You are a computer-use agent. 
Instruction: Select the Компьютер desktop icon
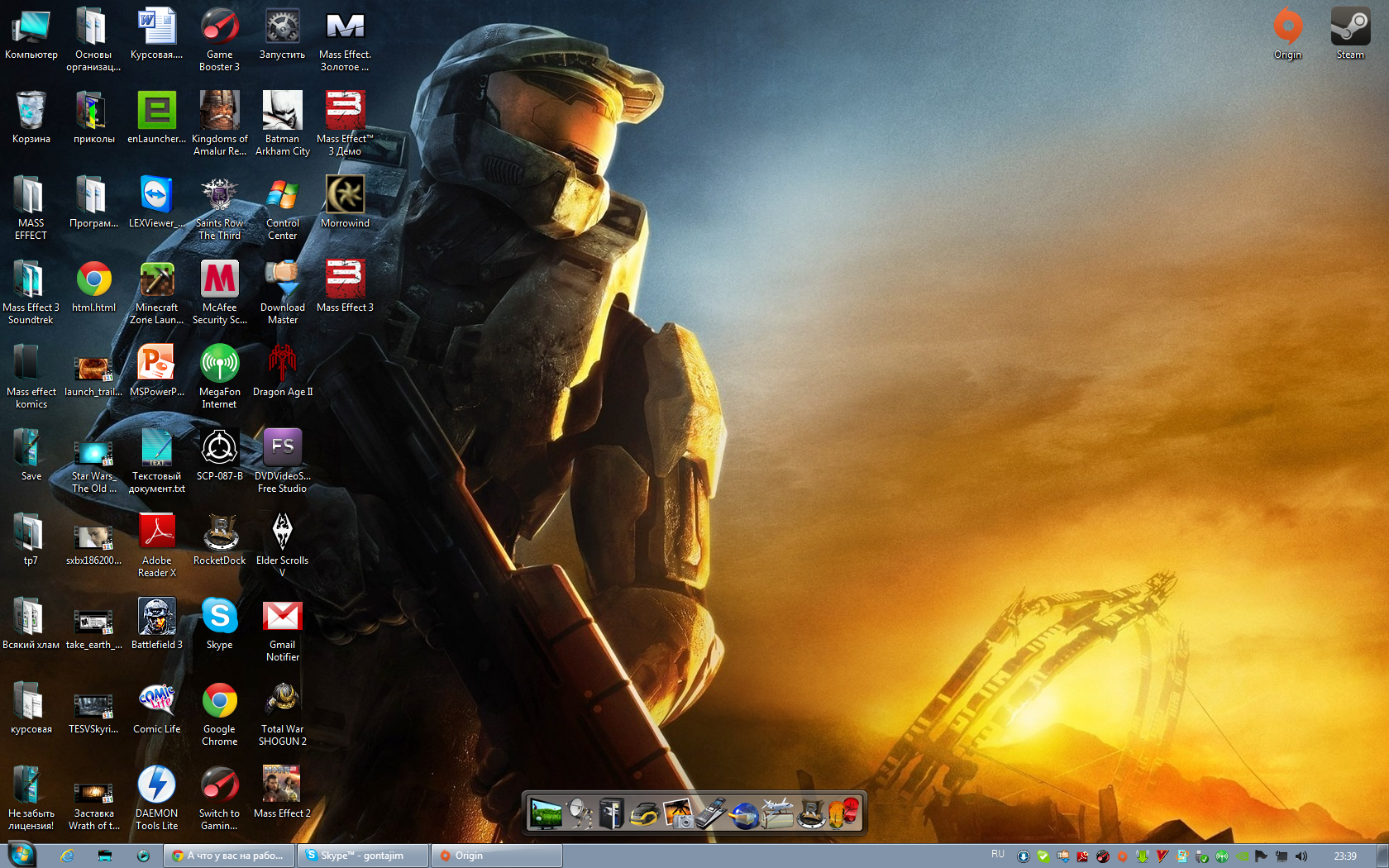pyautogui.click(x=31, y=33)
